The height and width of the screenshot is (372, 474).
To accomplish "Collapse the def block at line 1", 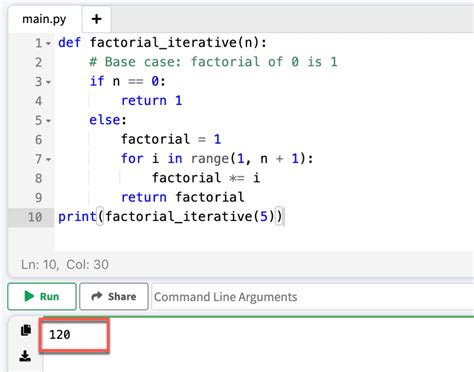I will click(x=49, y=43).
